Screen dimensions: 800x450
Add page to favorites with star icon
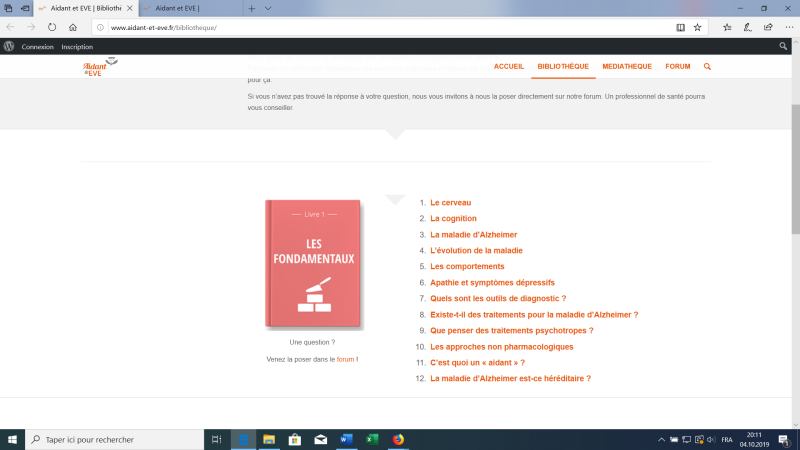coord(697,27)
